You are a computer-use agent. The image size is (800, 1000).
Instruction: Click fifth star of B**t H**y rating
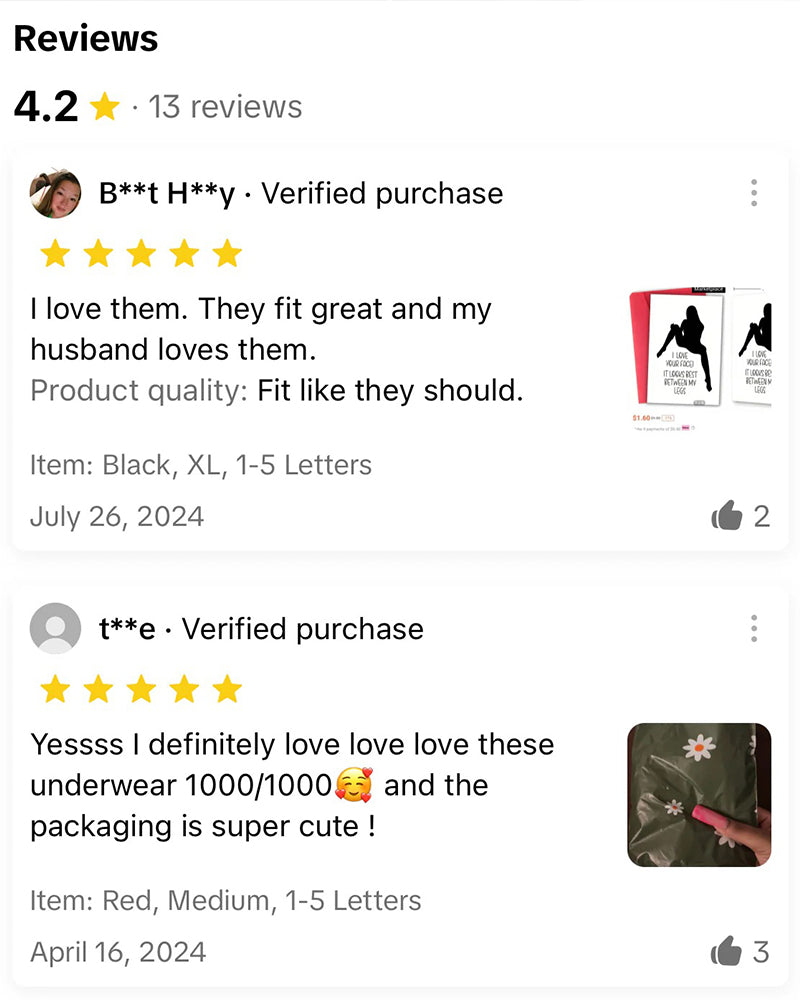pos(227,254)
